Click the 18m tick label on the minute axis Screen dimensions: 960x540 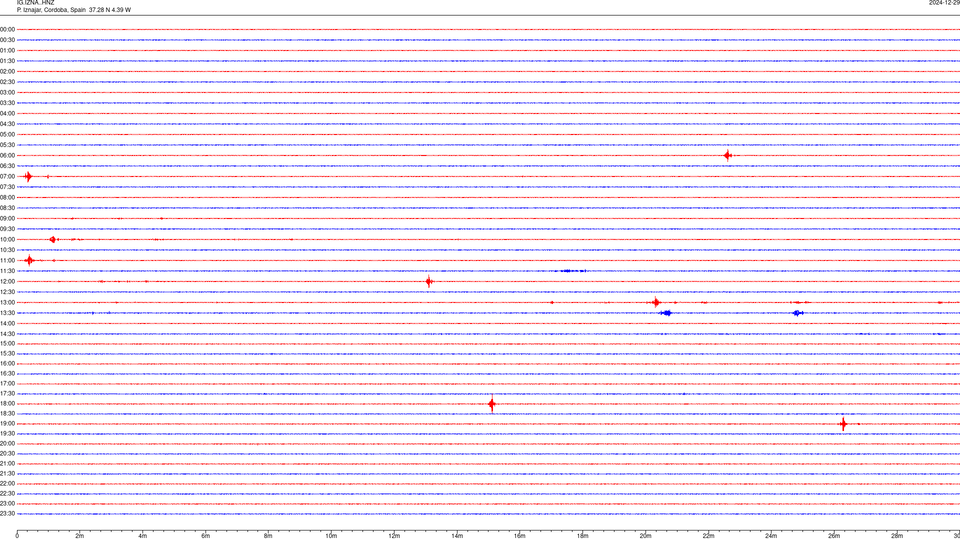583,536
